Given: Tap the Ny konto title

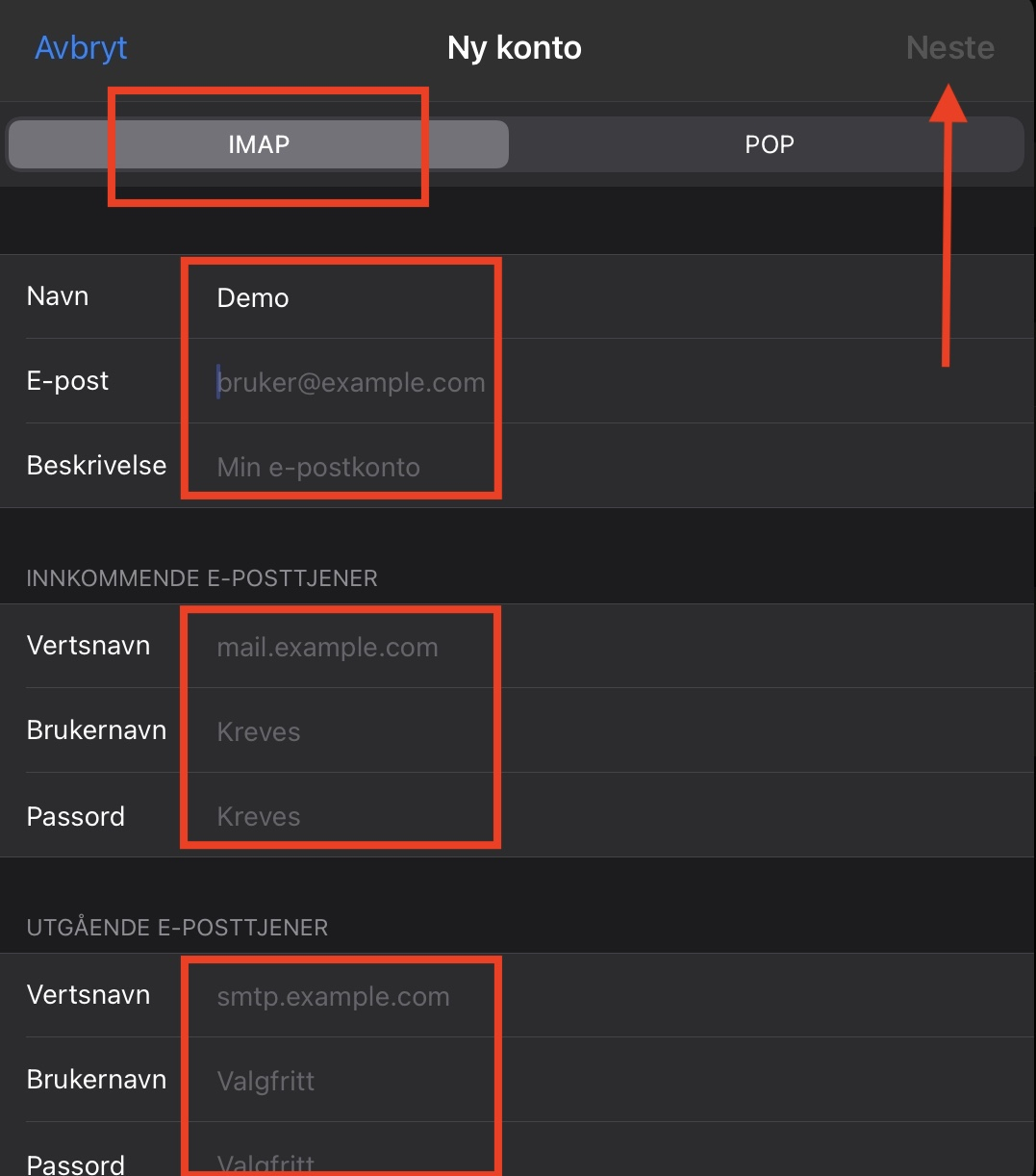Looking at the screenshot, I should click(515, 48).
